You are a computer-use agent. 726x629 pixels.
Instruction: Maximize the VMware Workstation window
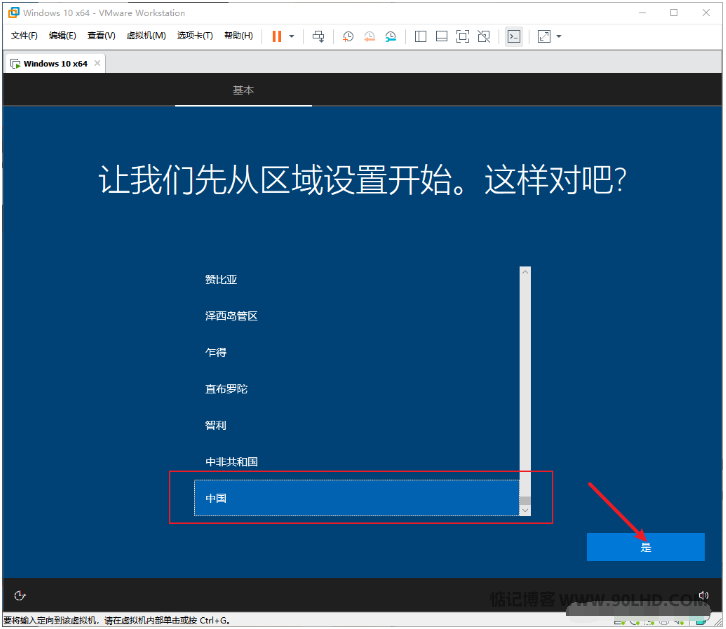tap(674, 13)
